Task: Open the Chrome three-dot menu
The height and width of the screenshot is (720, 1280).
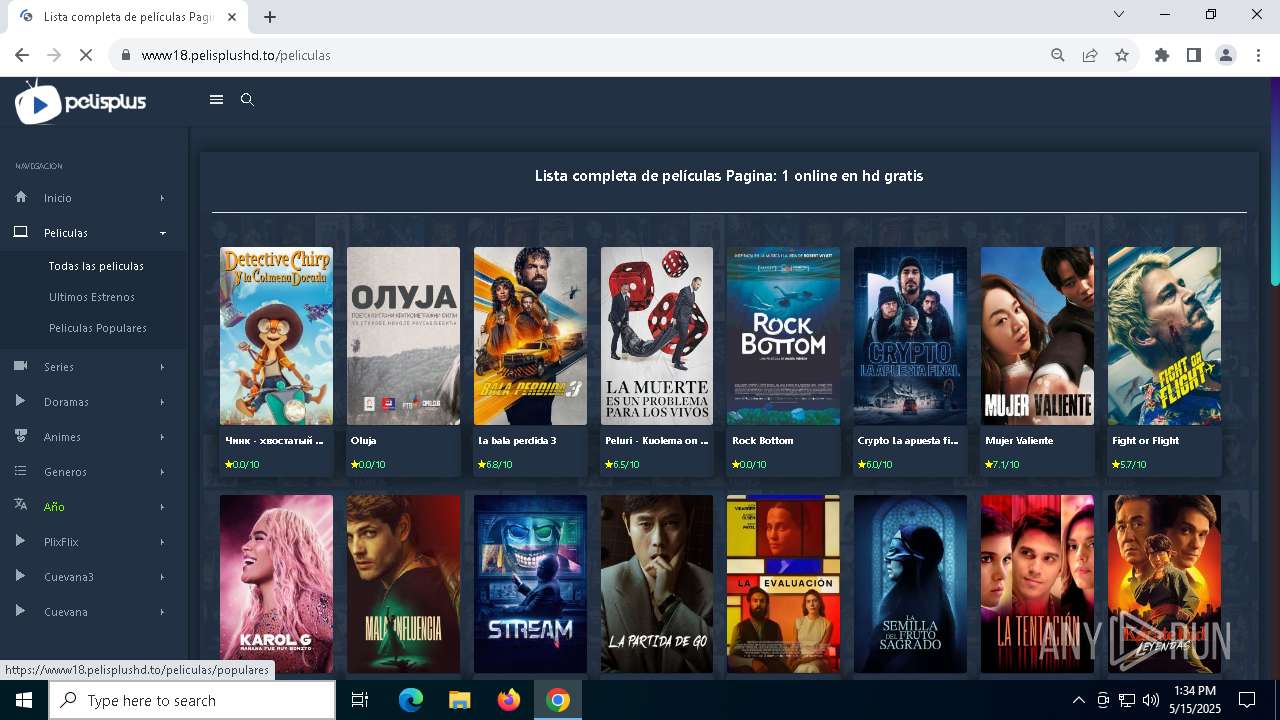Action: coord(1258,55)
